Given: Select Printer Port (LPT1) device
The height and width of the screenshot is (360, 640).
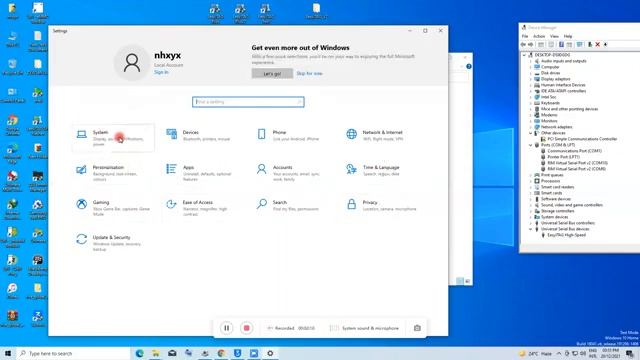Looking at the screenshot, I should (563, 157).
